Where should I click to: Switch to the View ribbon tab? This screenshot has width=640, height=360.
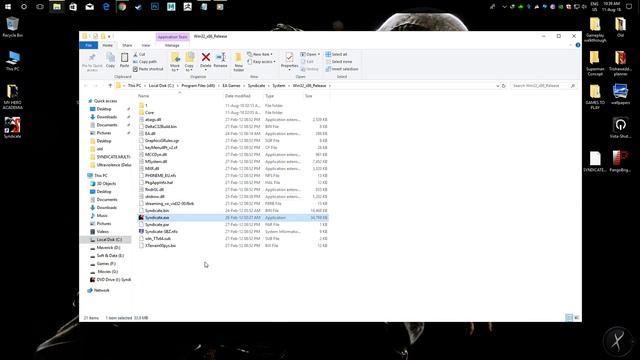click(146, 45)
